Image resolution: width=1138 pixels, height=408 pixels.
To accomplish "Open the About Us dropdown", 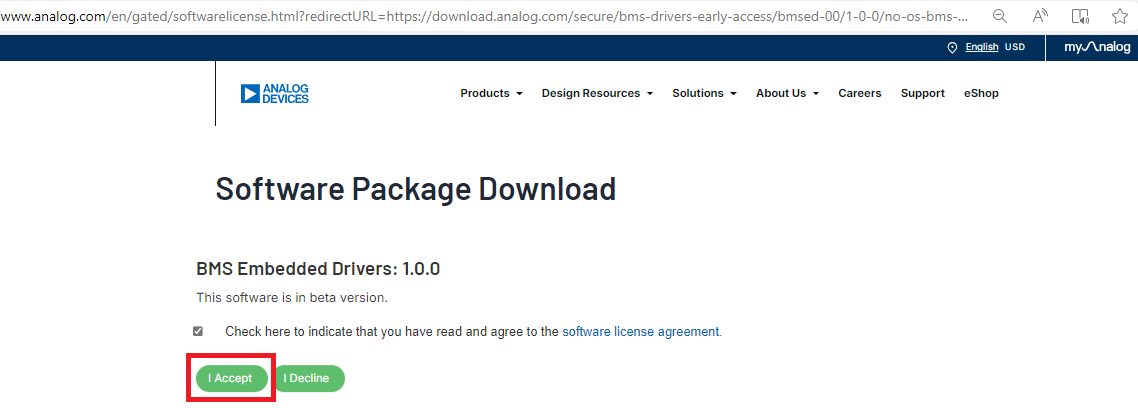I will click(x=787, y=93).
